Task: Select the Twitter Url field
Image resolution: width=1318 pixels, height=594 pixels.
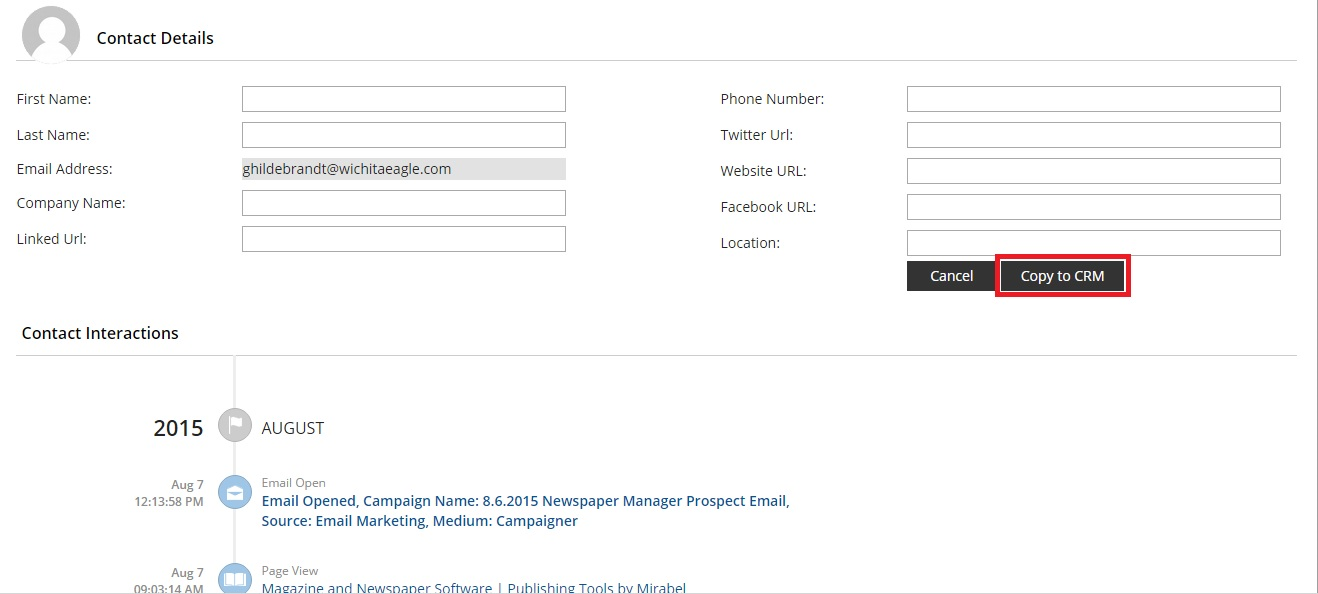Action: [x=1094, y=135]
